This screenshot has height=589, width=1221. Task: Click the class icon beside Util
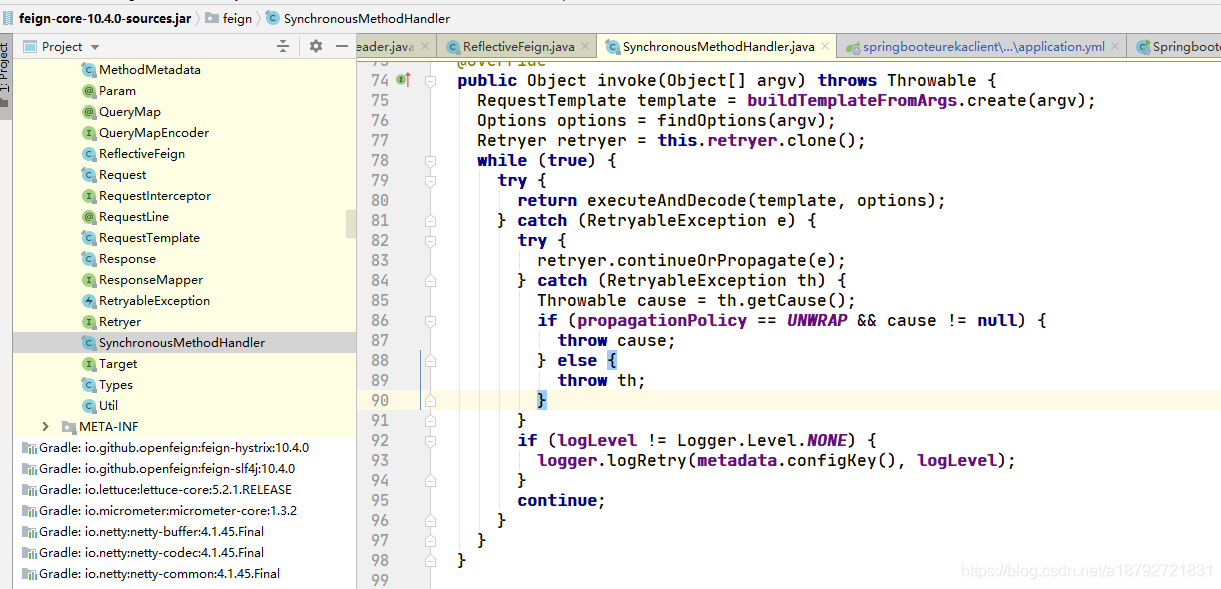(x=89, y=406)
